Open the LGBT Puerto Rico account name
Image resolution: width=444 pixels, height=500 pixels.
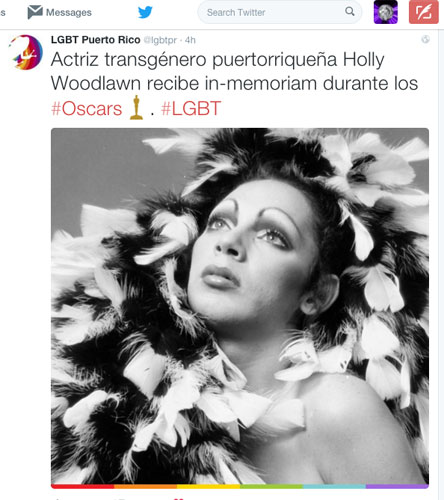[x=96, y=40]
